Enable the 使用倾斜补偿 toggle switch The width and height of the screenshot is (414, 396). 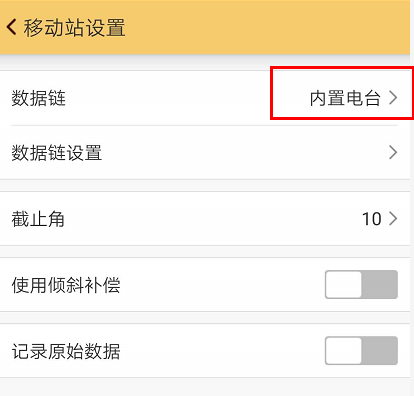(x=361, y=284)
